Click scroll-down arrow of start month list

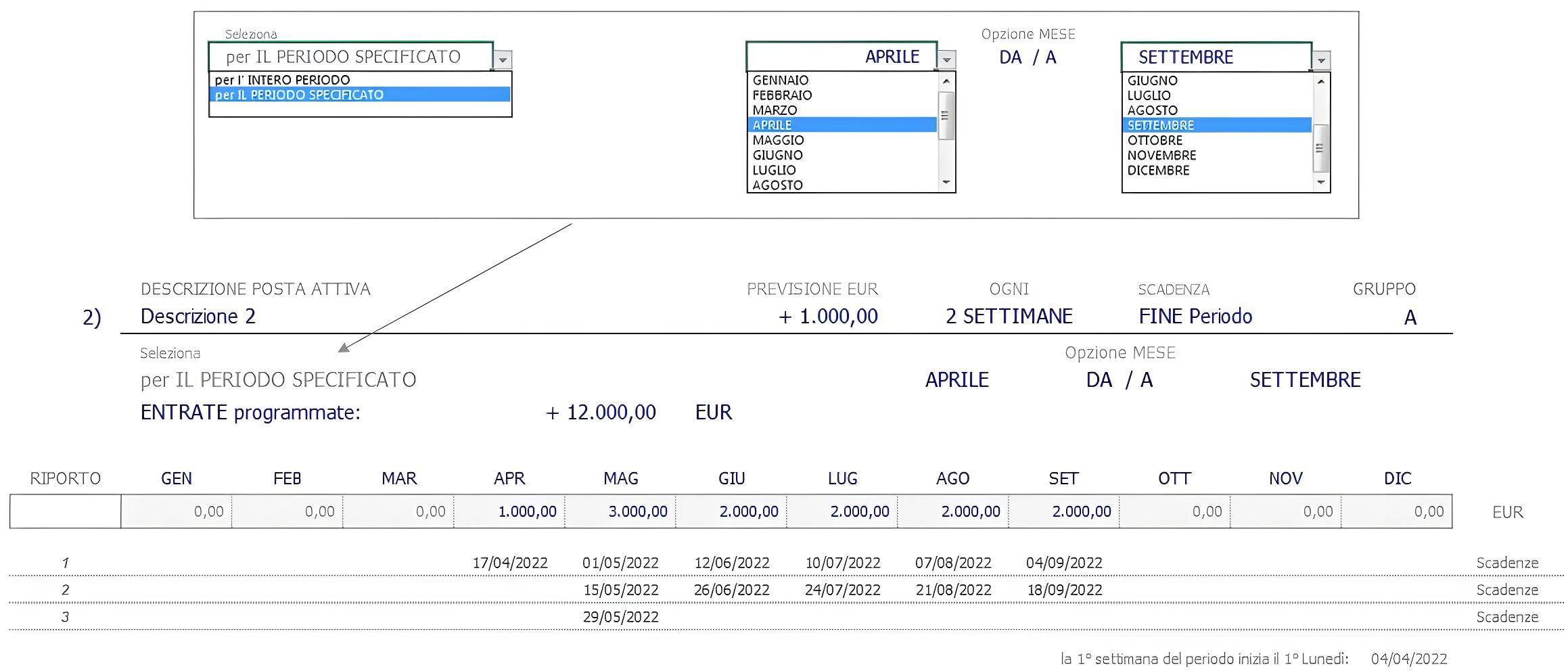click(946, 183)
